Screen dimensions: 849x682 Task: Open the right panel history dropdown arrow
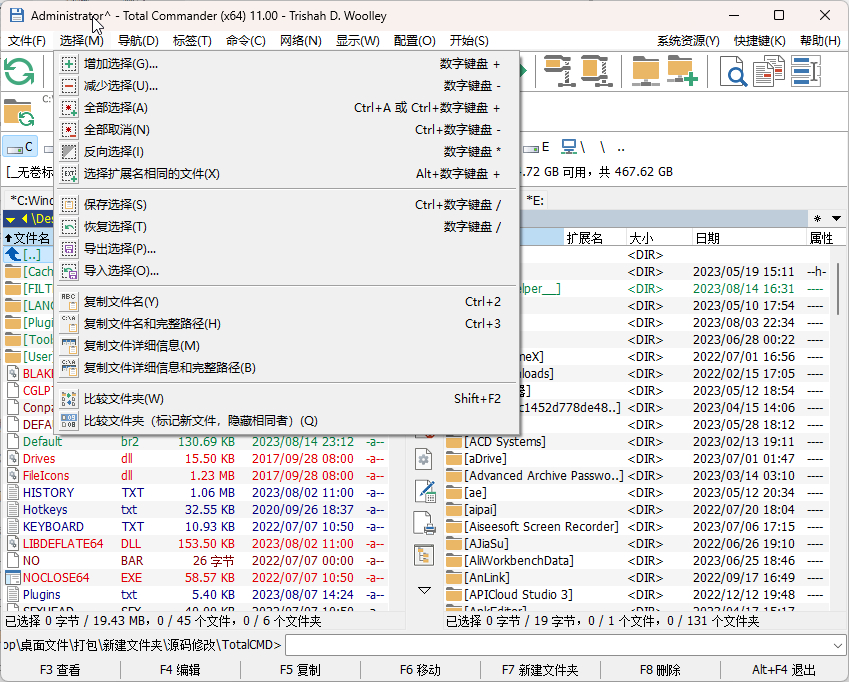(x=837, y=219)
